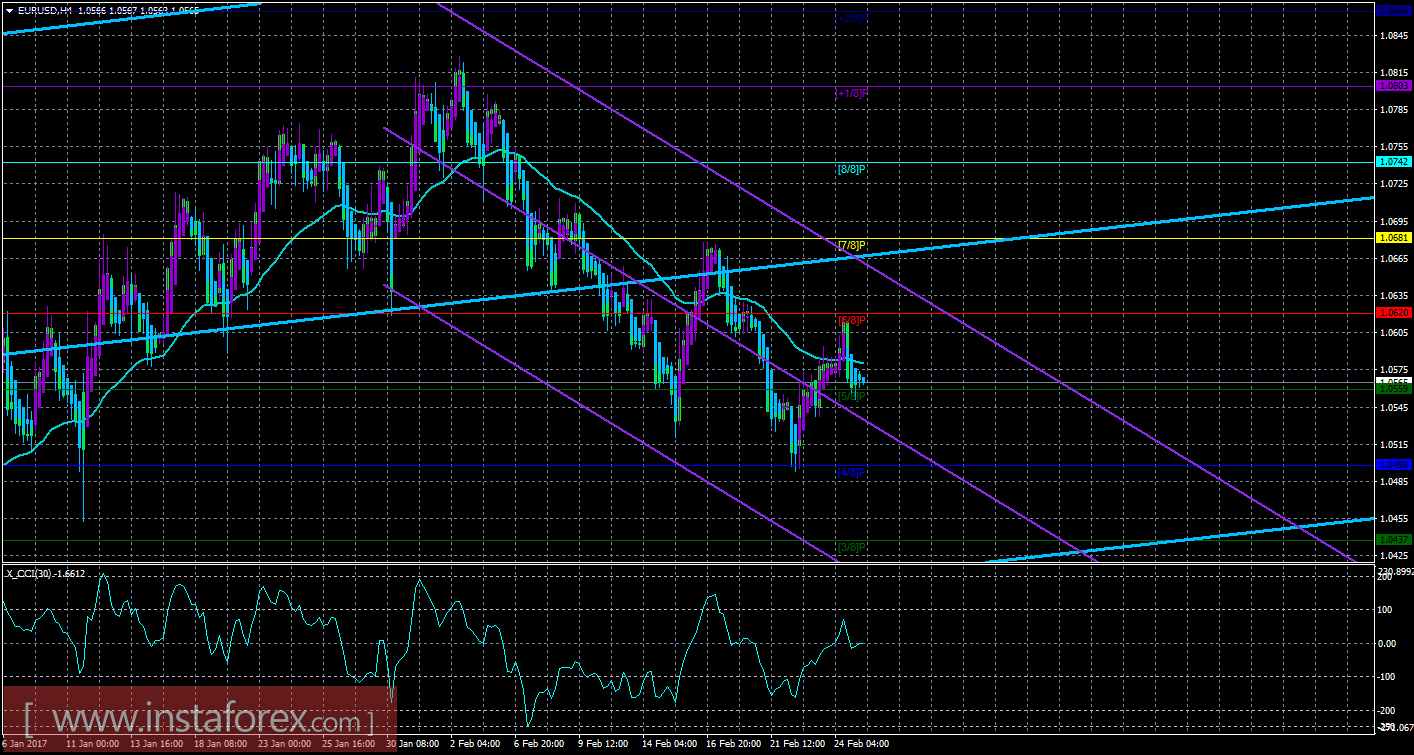Click the yellow 1.0681 price tag
This screenshot has width=1414, height=755.
1394,238
